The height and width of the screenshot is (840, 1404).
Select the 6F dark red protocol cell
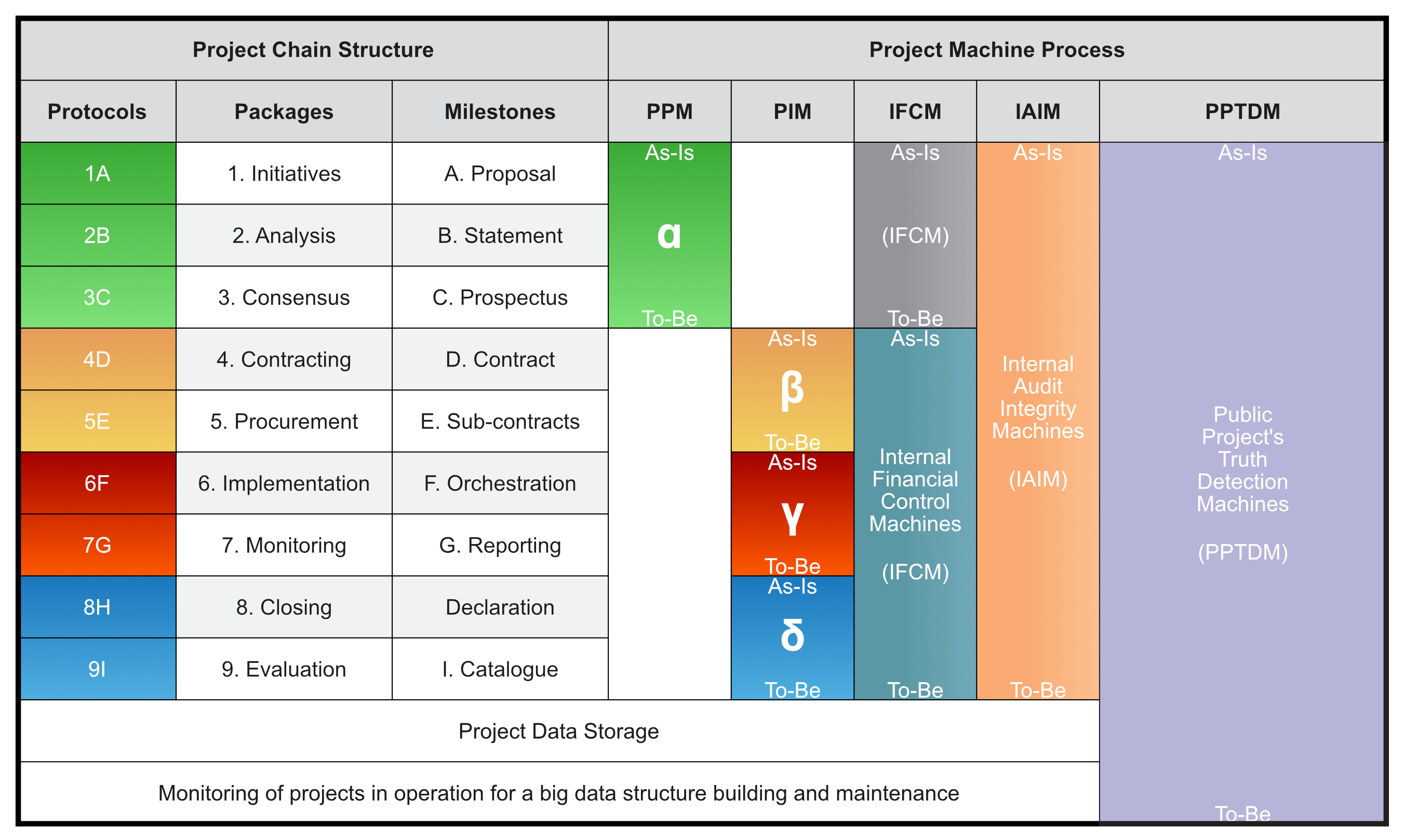98,483
